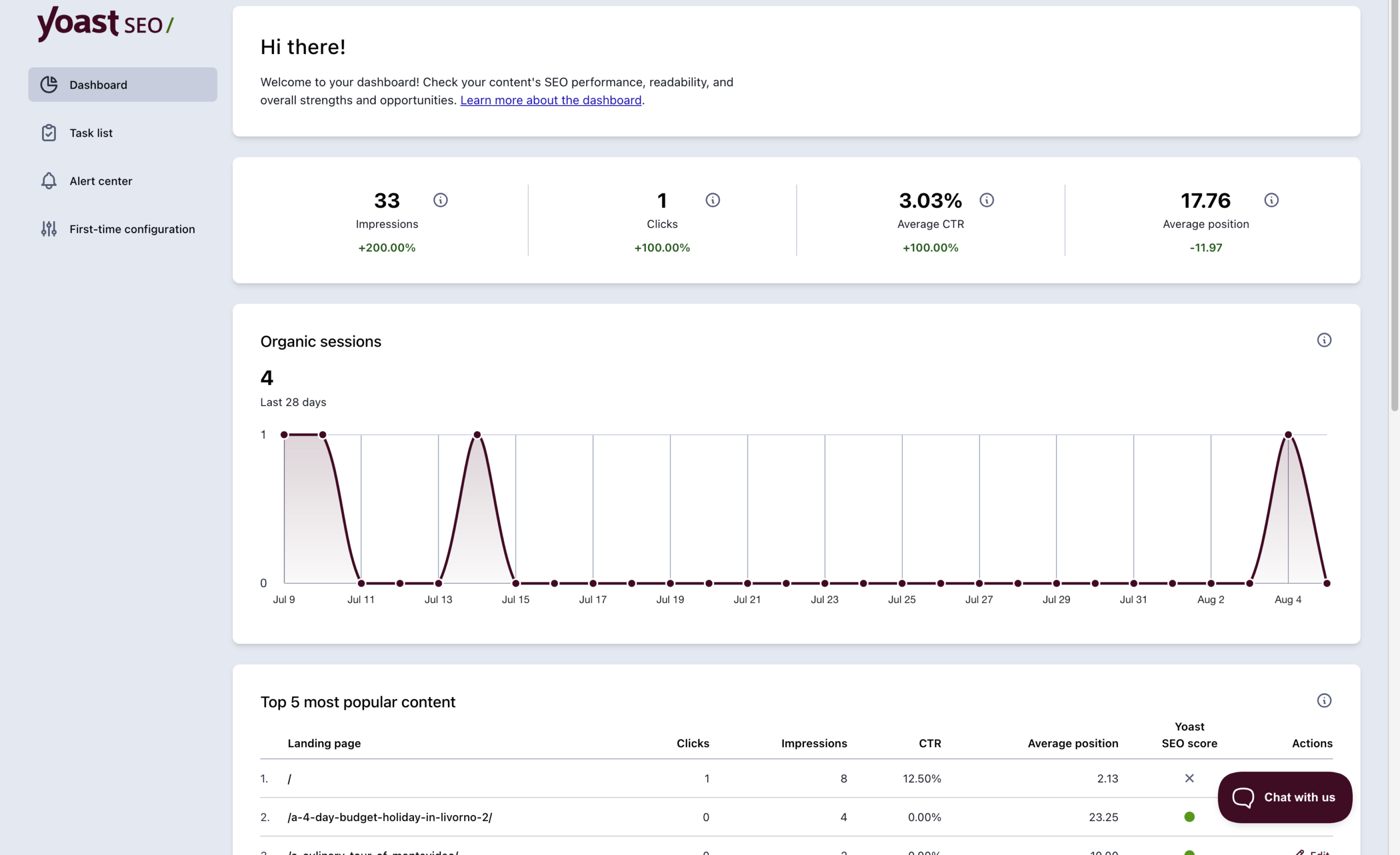The image size is (1400, 855).
Task: Click info icon for Top 5 popular content
Action: coord(1324,700)
